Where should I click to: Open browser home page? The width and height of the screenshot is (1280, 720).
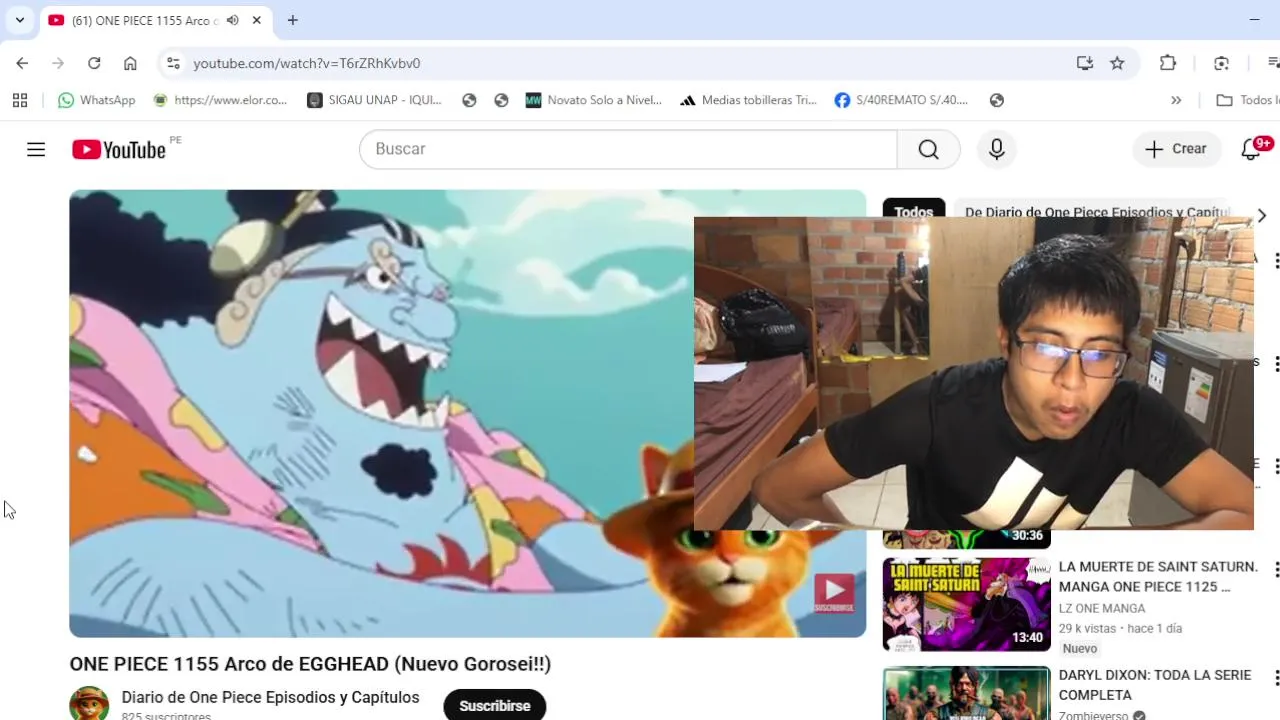pyautogui.click(x=130, y=63)
